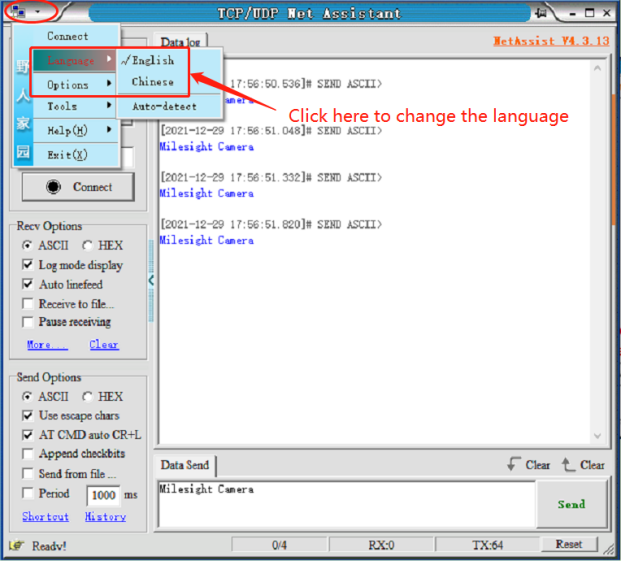Choose Connect in the popup menu
The width and height of the screenshot is (621, 561).
[68, 36]
